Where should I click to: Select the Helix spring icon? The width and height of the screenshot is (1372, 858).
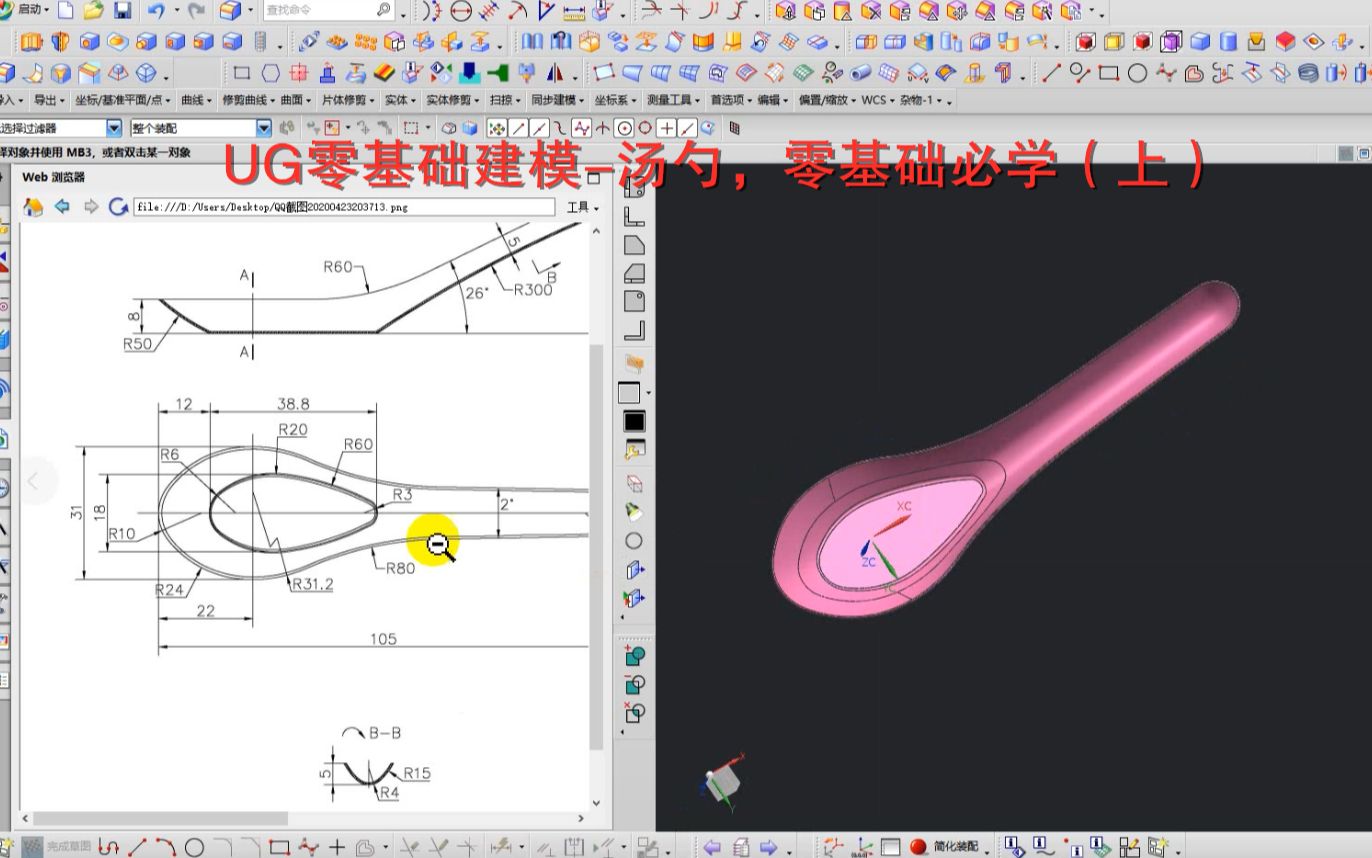click(x=1307, y=73)
